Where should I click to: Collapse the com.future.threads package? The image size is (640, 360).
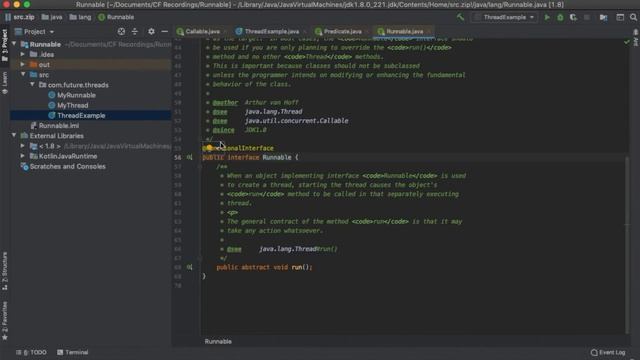pyautogui.click(x=32, y=84)
